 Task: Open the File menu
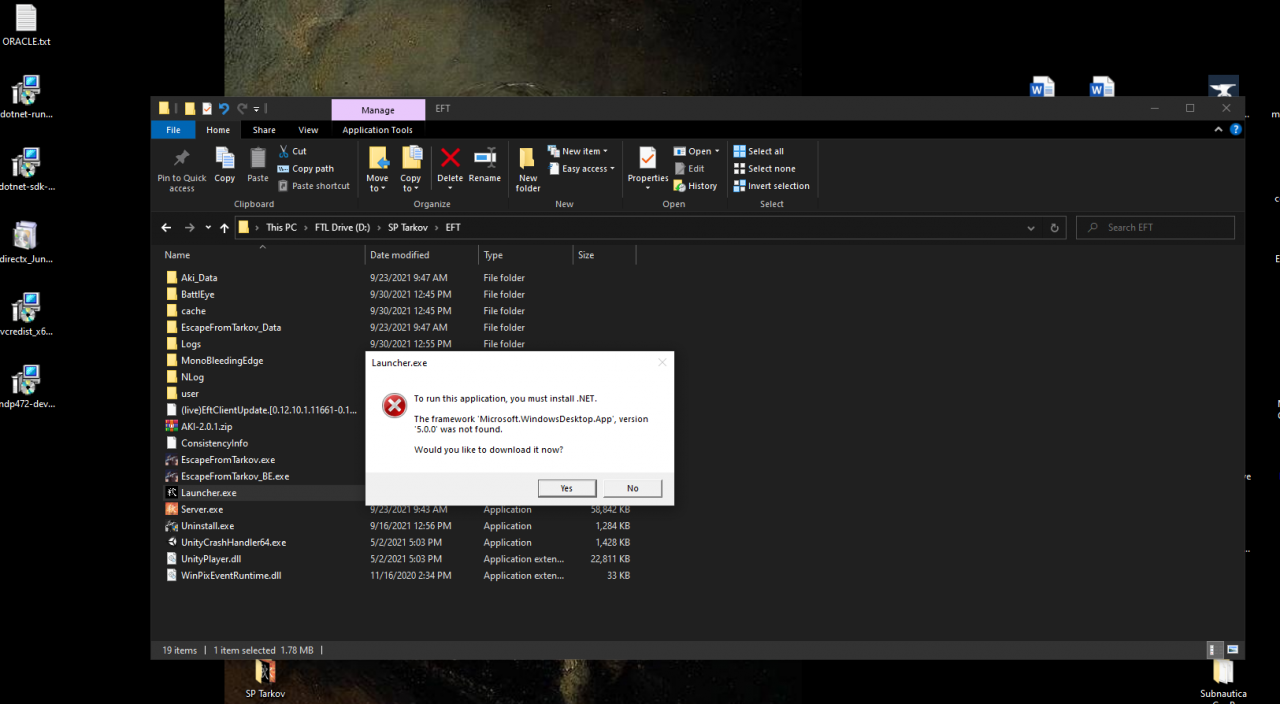coord(173,130)
